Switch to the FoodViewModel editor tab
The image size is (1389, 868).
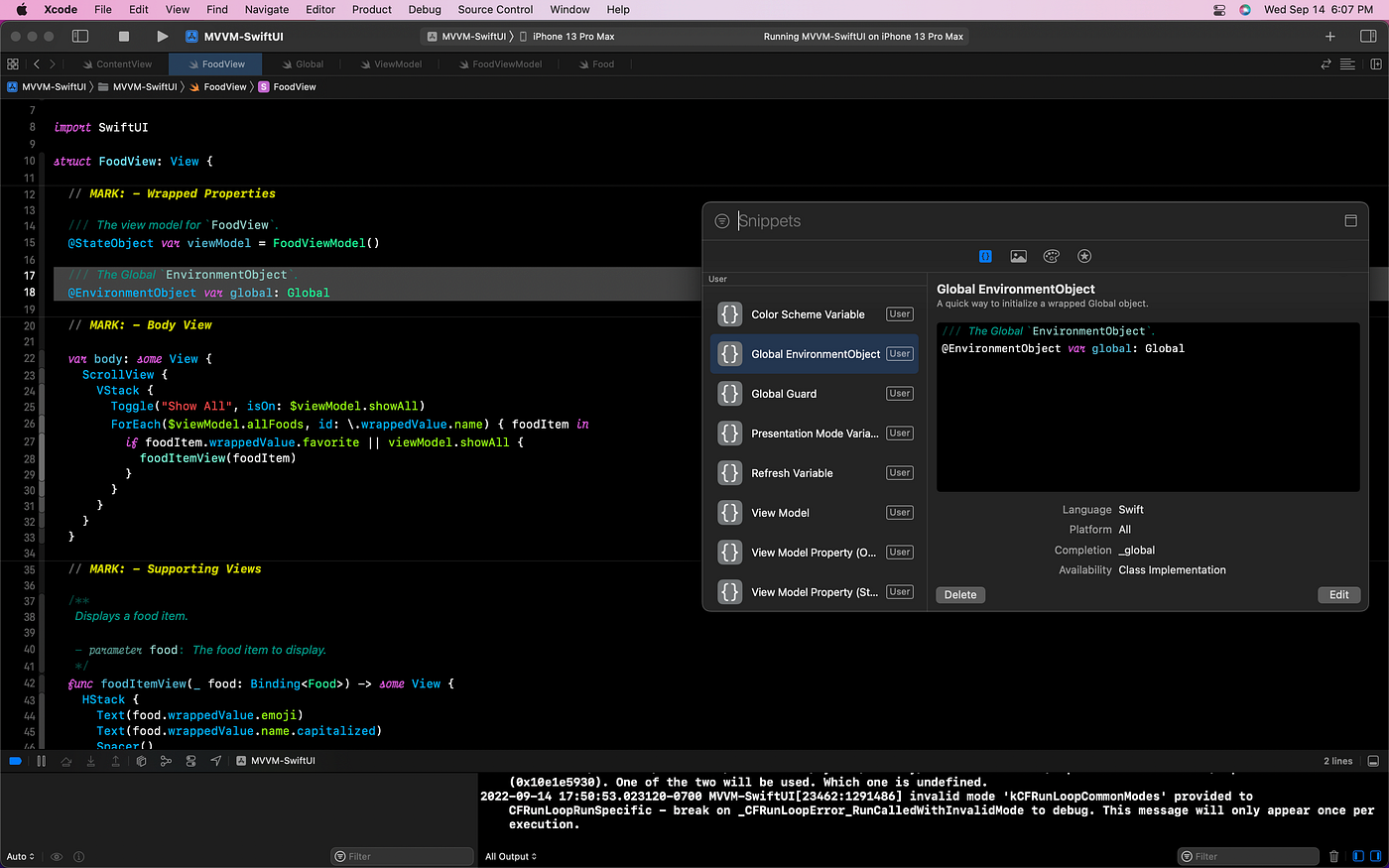tap(506, 64)
